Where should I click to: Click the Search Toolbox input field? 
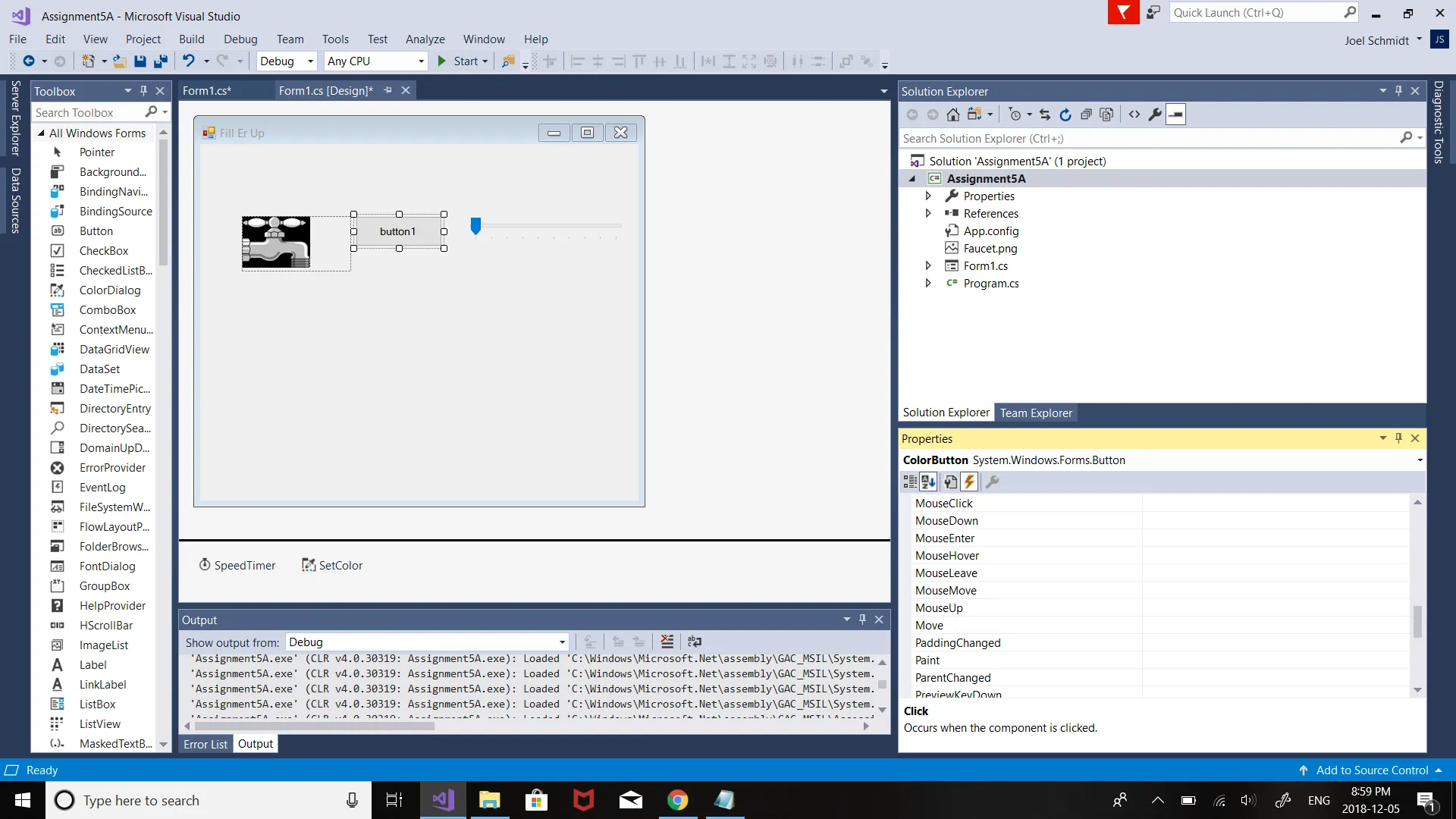click(88, 112)
